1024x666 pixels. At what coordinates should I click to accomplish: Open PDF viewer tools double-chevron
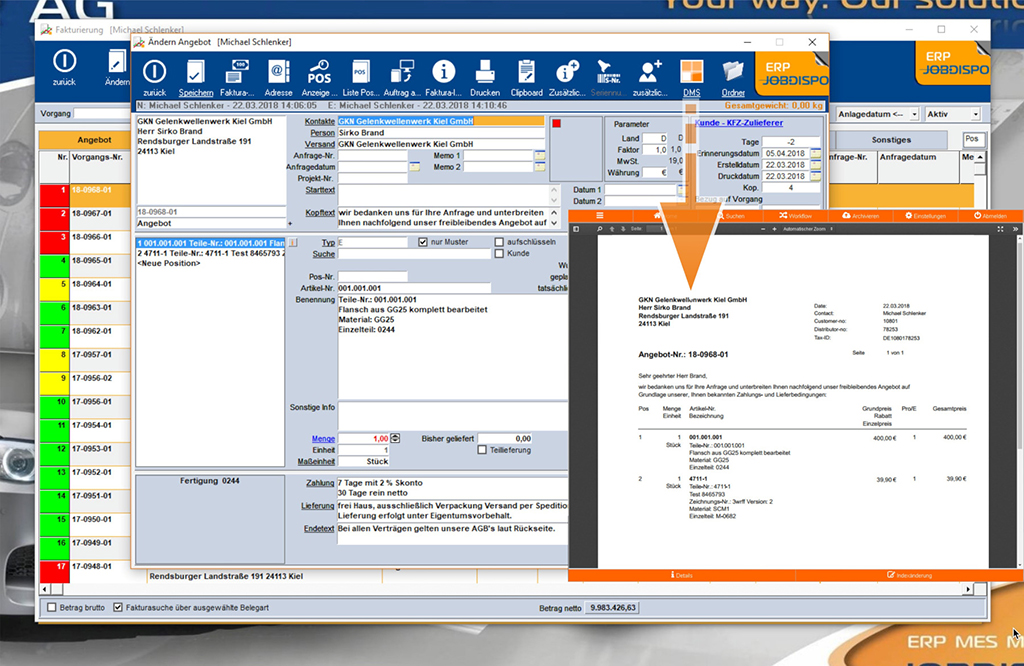[x=1015, y=229]
